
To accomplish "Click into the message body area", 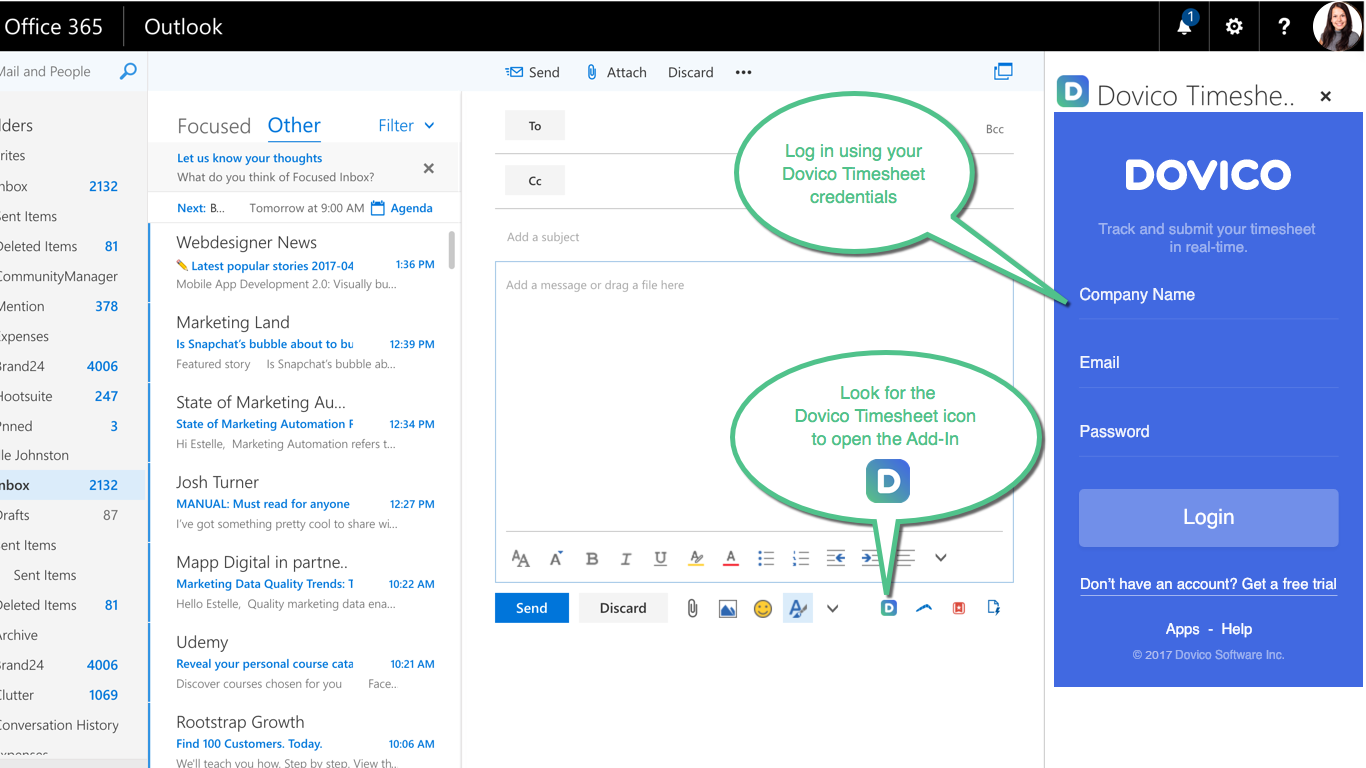I will pos(754,395).
